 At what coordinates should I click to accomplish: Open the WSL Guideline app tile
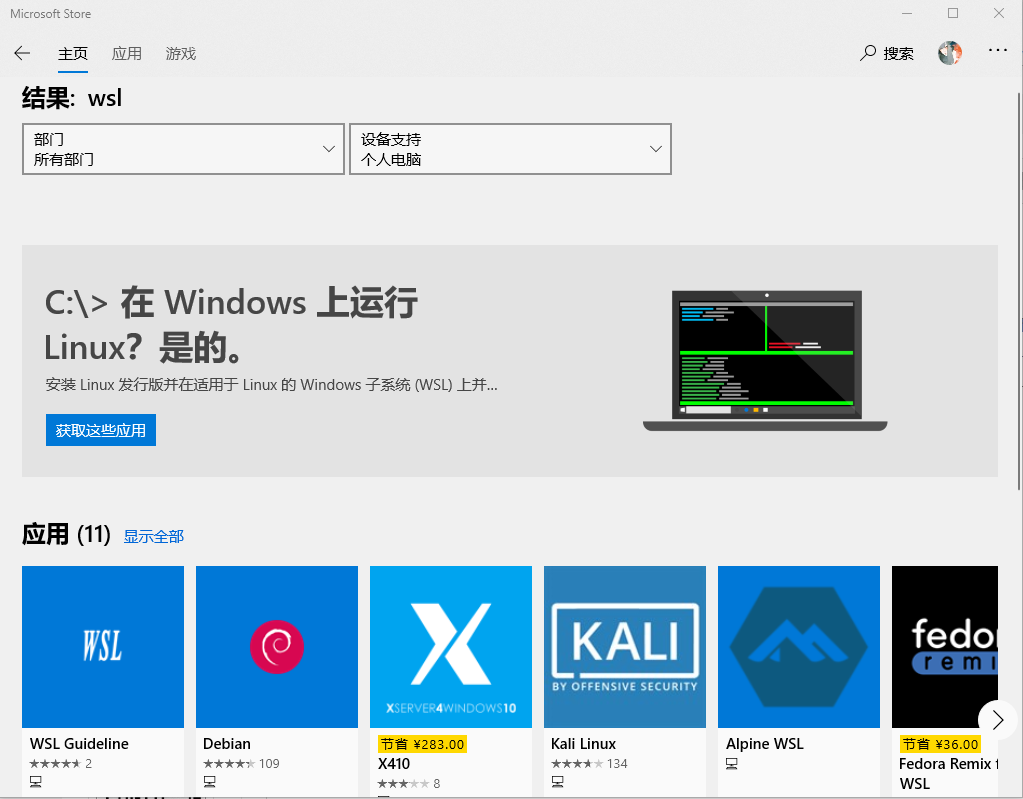[102, 646]
